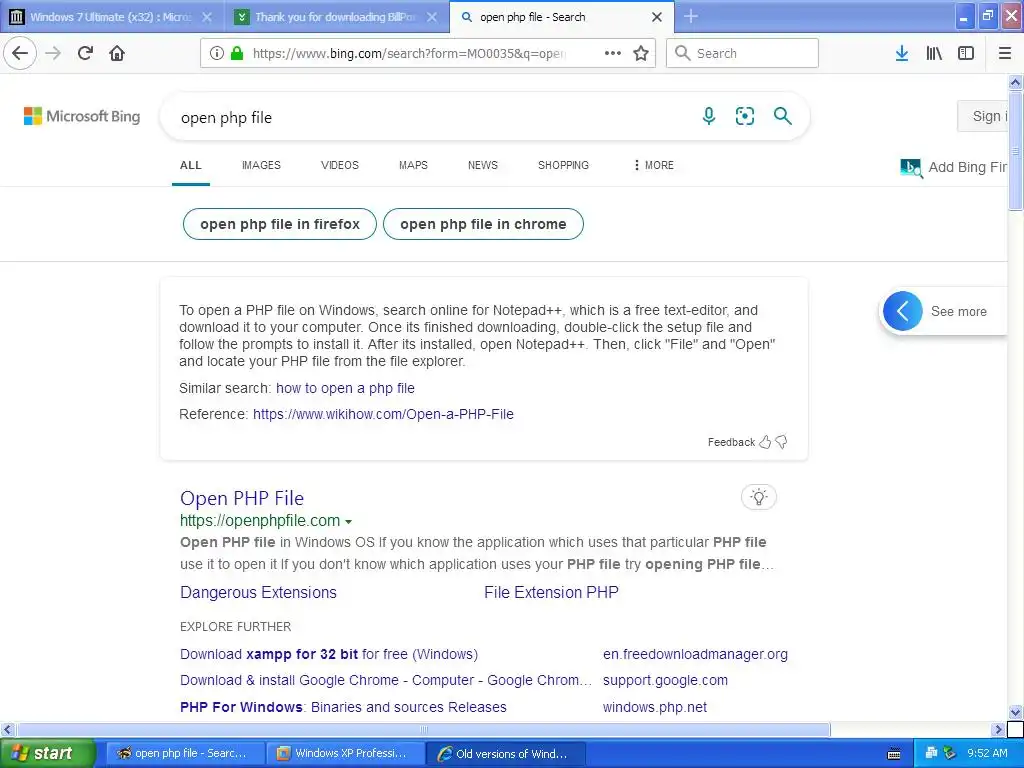Open the File Extension PHP sublink
Image resolution: width=1024 pixels, height=768 pixels.
(x=551, y=592)
